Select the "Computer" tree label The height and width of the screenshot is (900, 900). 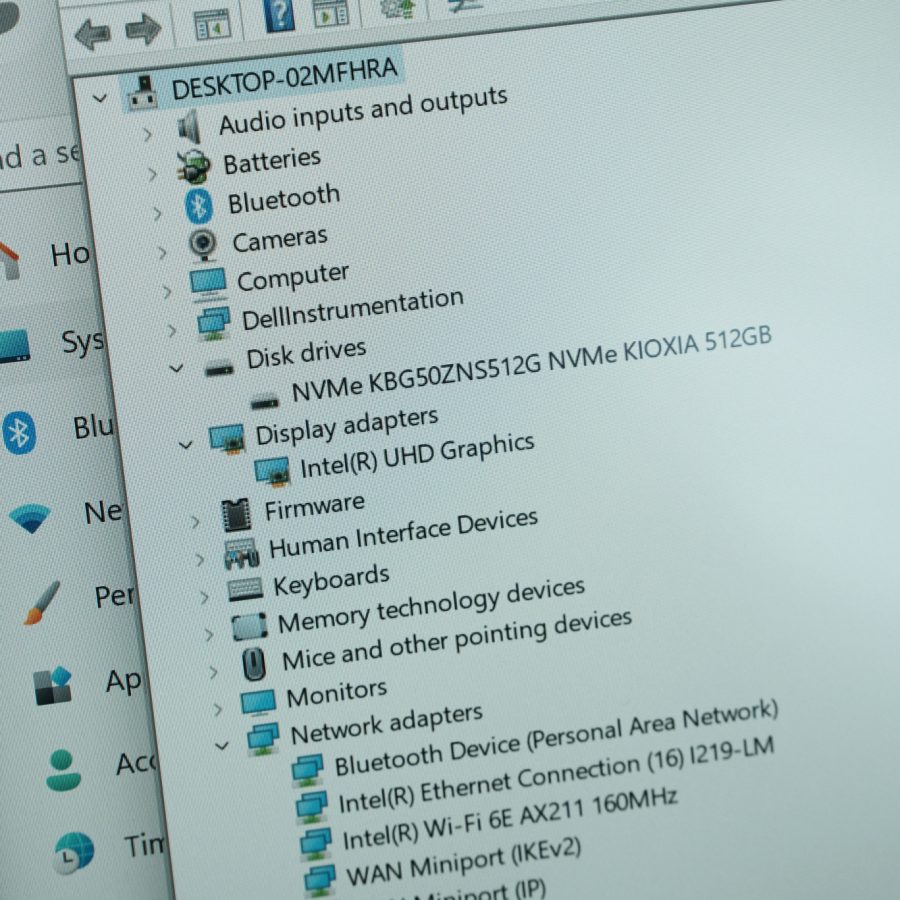tap(293, 278)
